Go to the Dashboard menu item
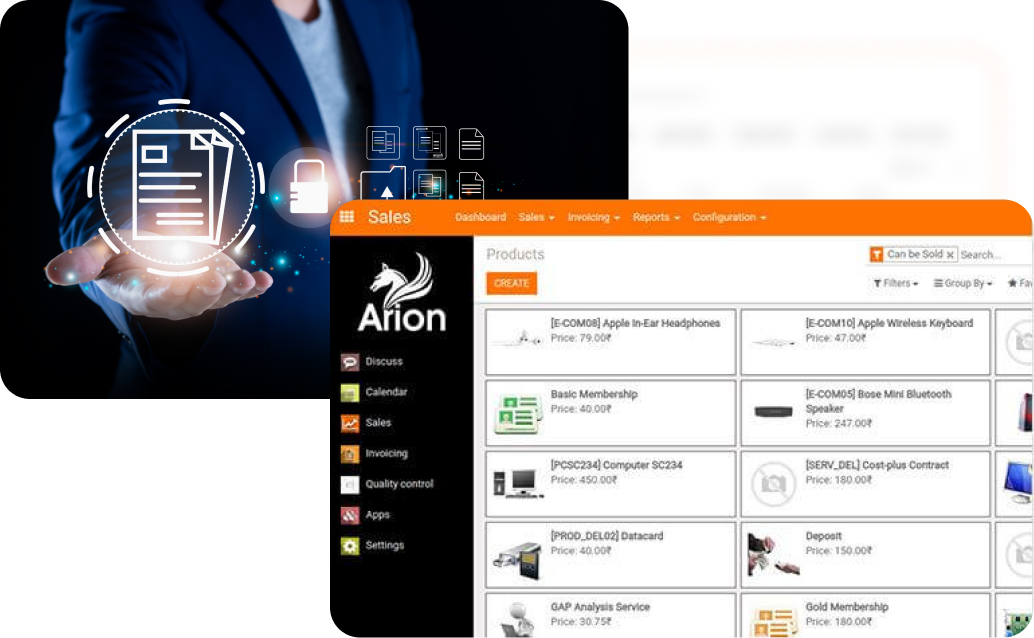The width and height of the screenshot is (1034, 638). [480, 218]
